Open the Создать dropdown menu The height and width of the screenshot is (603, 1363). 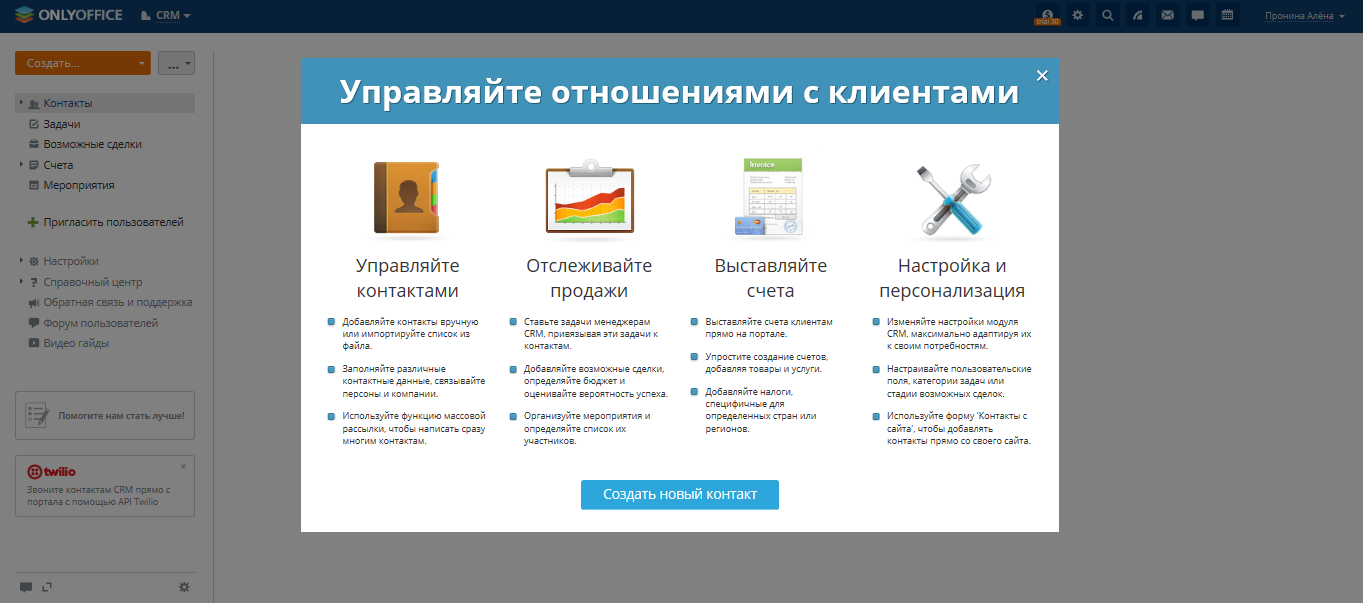coord(82,62)
